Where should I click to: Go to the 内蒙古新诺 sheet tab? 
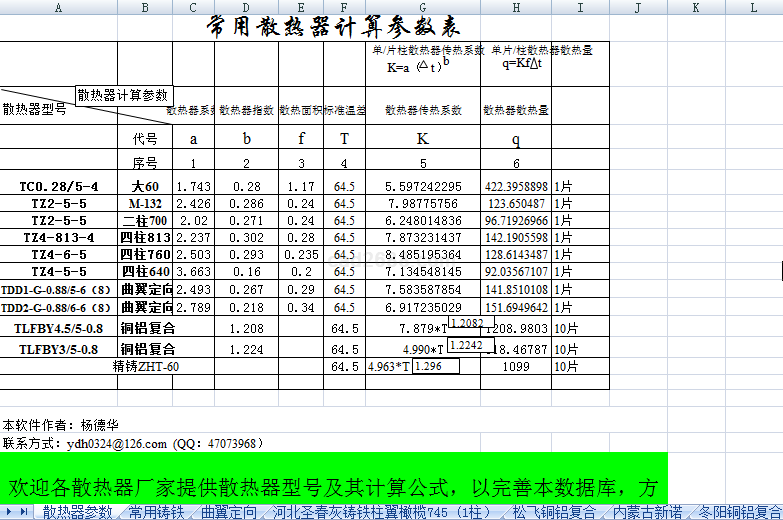(x=648, y=512)
